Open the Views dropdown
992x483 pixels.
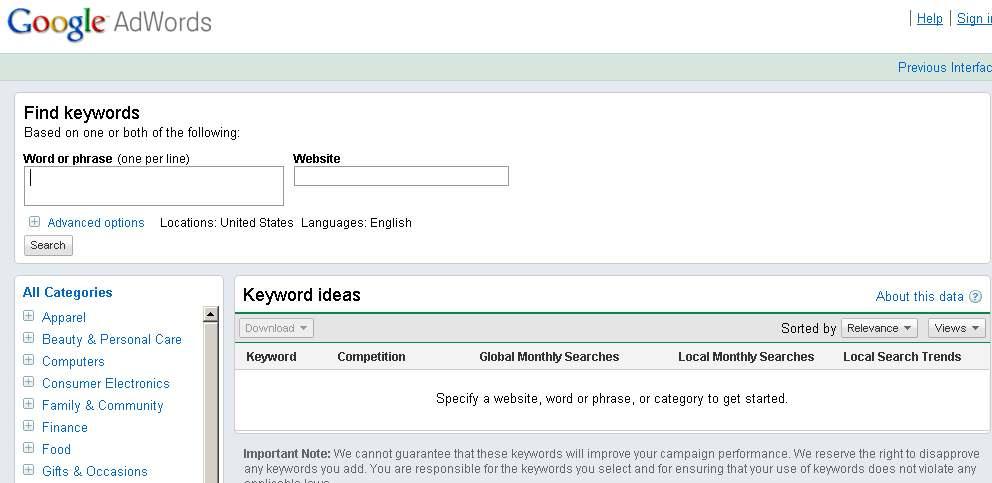pos(956,328)
